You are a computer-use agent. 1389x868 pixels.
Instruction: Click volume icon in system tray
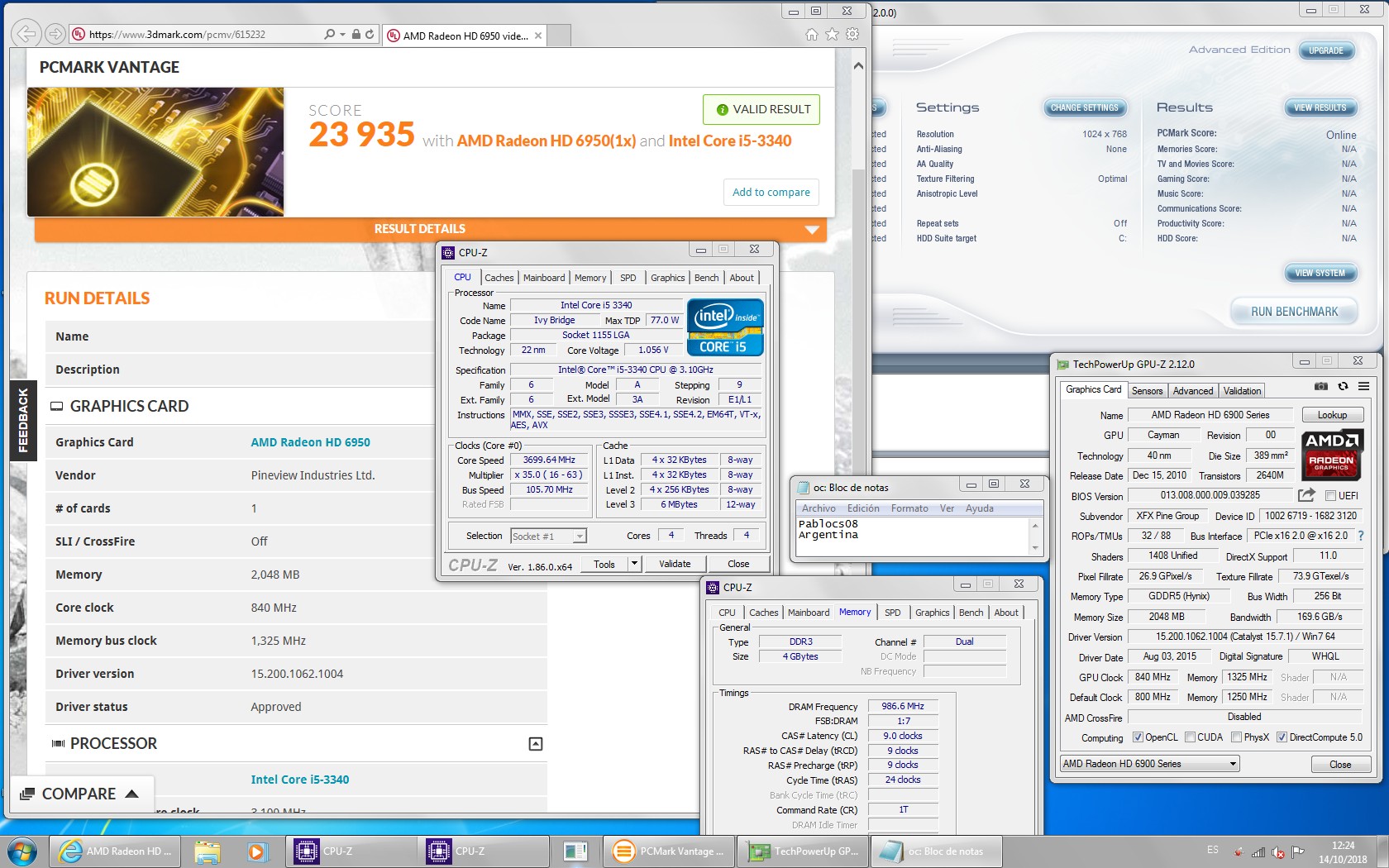[x=1278, y=851]
